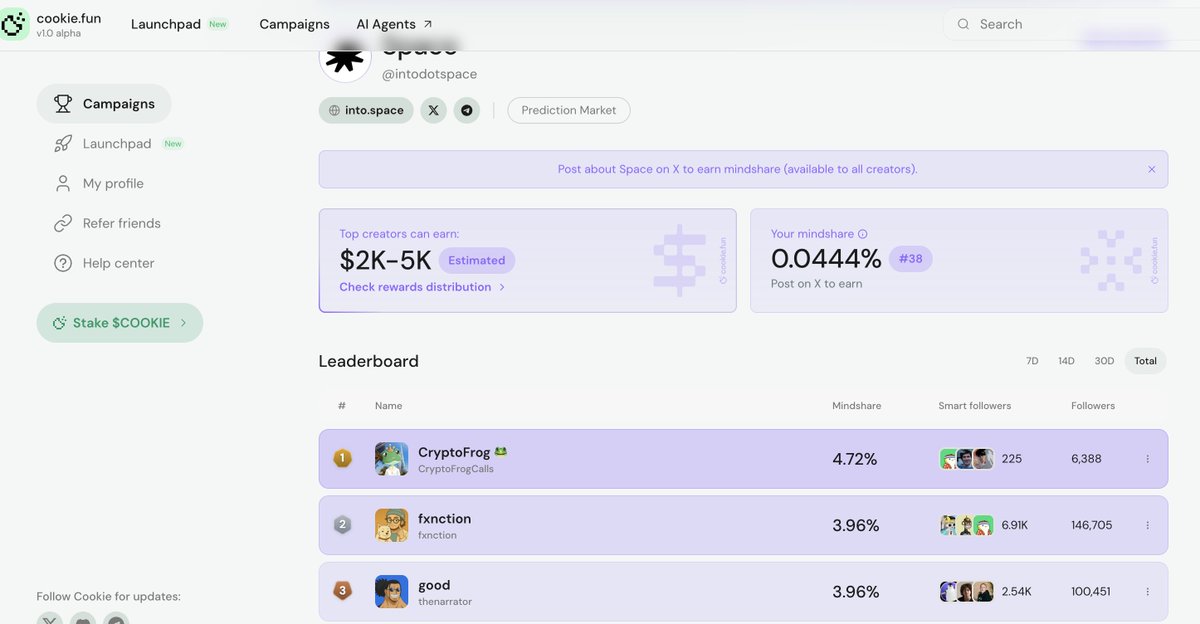Select Campaigns in the sidebar

click(x=104, y=104)
